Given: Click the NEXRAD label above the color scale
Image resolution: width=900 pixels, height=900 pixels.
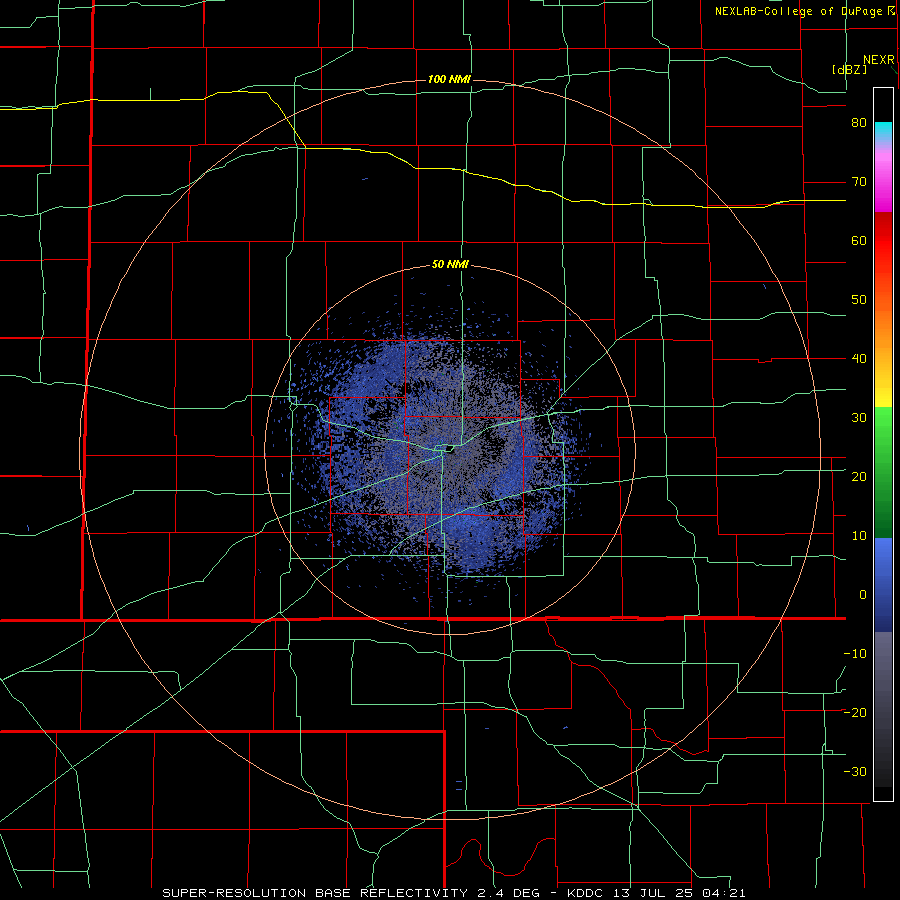Looking at the screenshot, I should [x=878, y=60].
